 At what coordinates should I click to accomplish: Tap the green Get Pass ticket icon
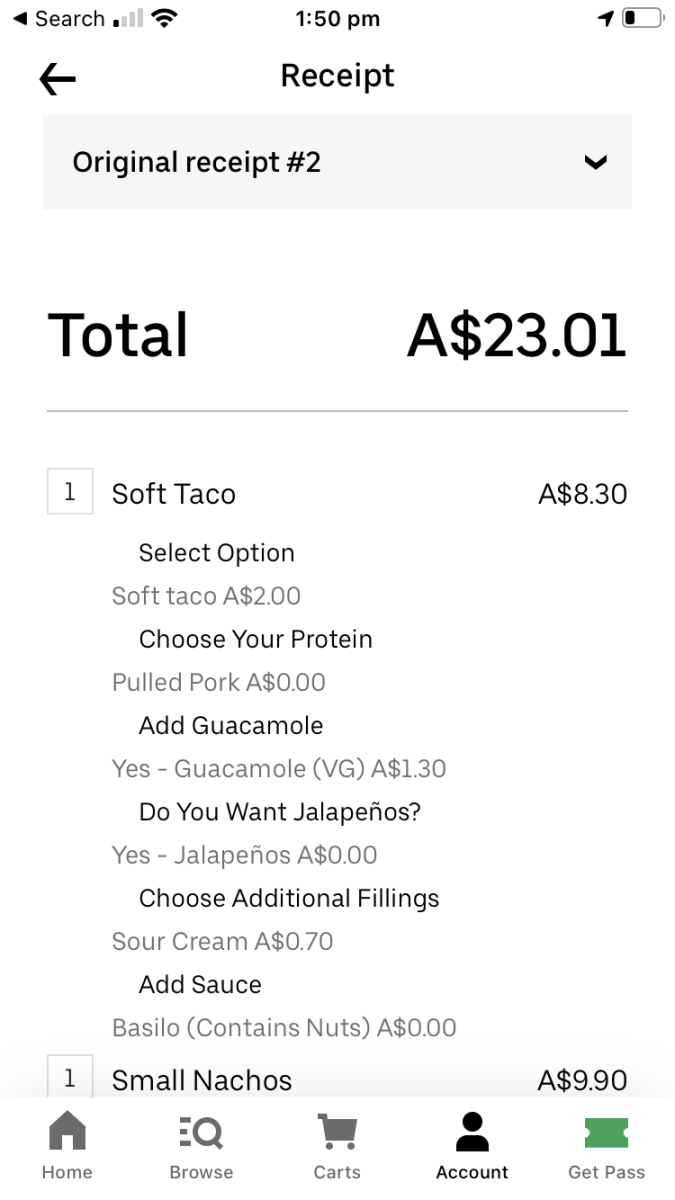606,1133
